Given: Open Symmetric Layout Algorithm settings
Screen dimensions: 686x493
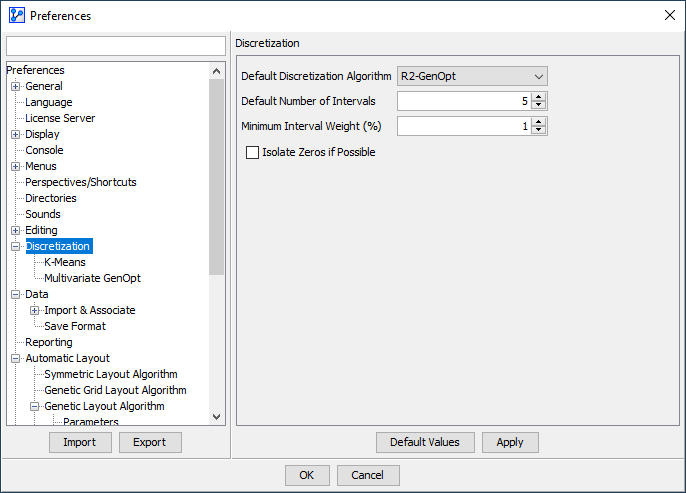Looking at the screenshot, I should coord(111,374).
